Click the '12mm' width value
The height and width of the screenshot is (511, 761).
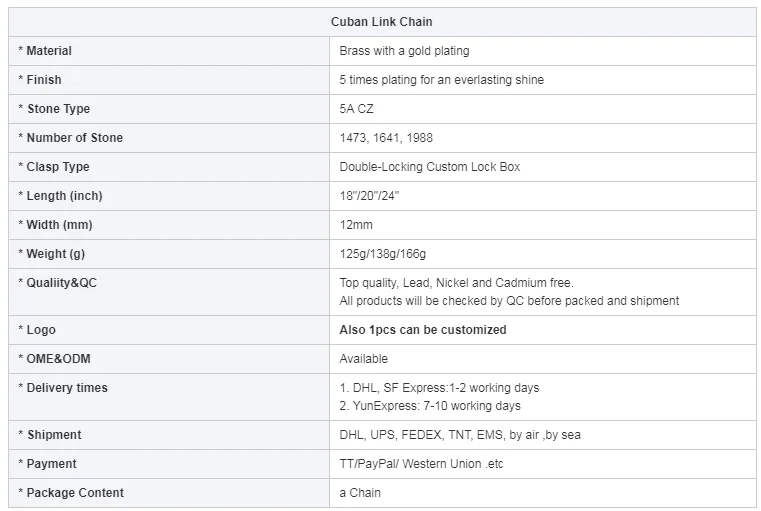click(356, 225)
